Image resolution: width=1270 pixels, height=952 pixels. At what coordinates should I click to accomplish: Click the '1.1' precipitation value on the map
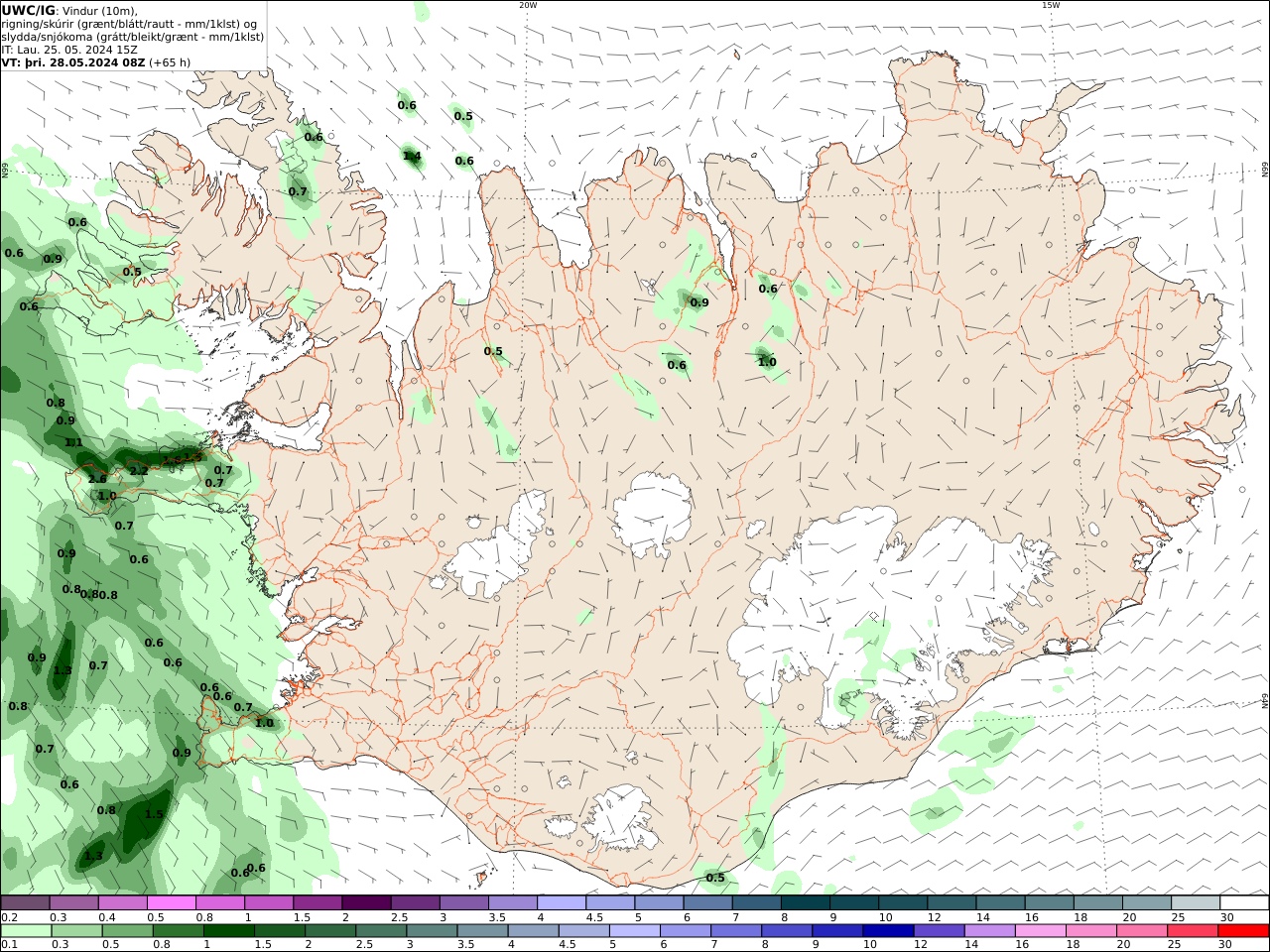coord(73,442)
